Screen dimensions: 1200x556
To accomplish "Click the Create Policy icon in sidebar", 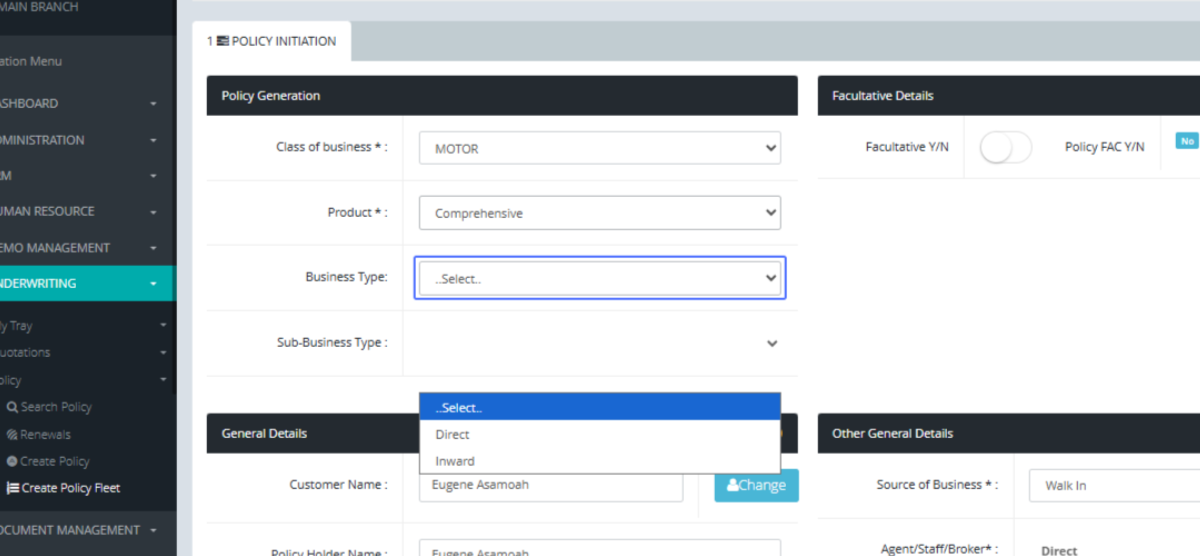I will [x=12, y=462].
